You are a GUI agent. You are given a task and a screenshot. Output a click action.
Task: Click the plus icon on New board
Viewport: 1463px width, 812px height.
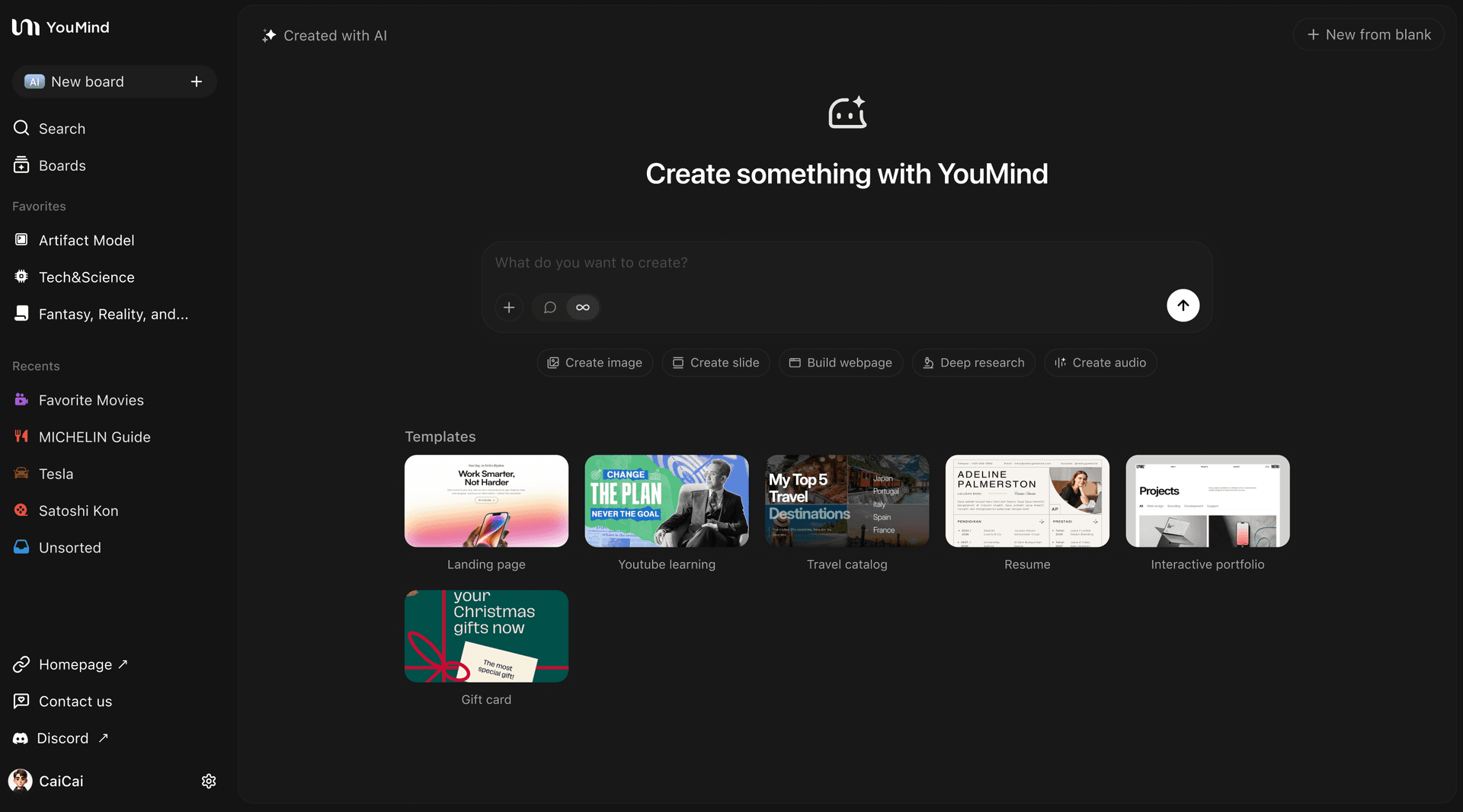tap(197, 82)
